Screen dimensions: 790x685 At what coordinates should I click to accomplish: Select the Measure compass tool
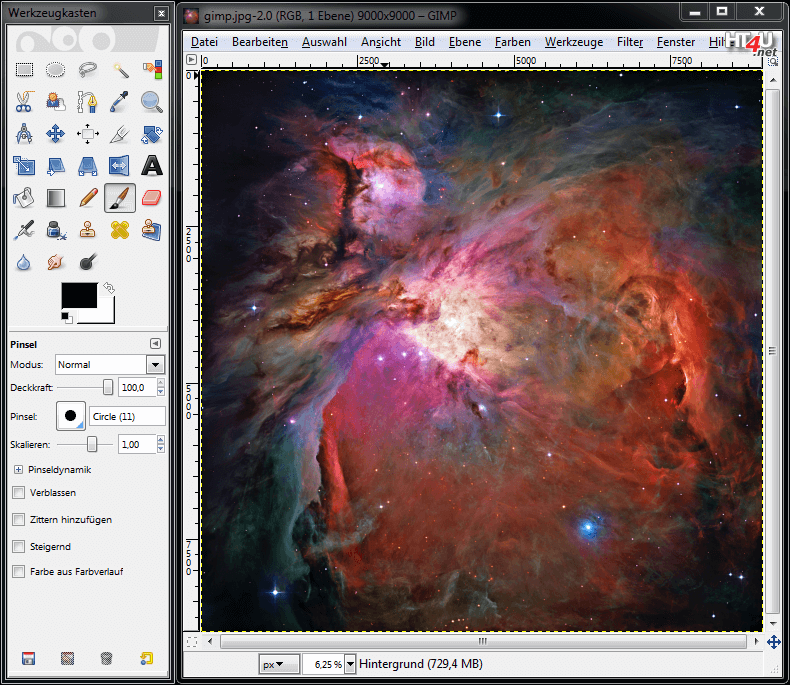coord(24,134)
